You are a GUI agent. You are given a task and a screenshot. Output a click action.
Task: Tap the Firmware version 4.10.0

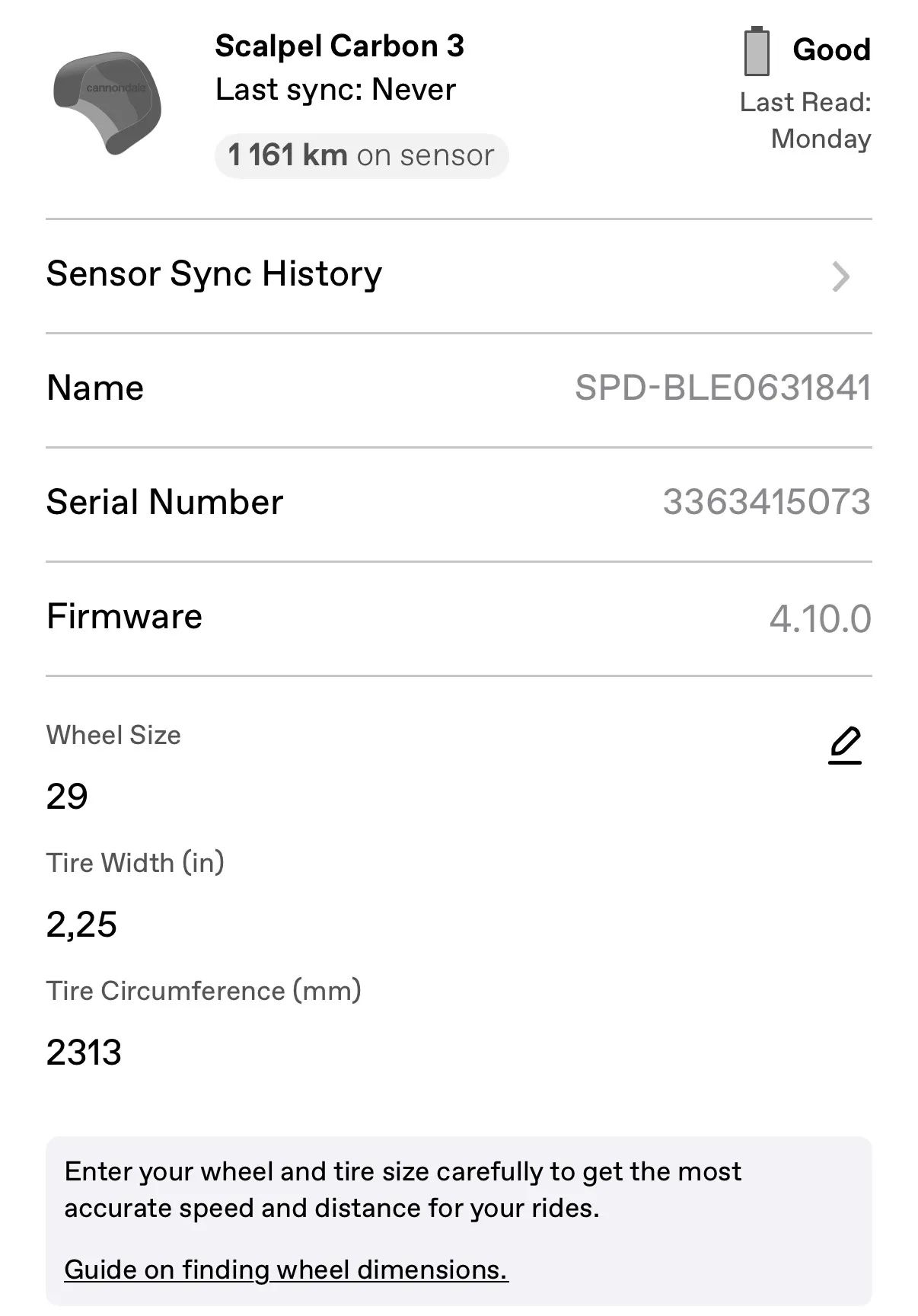(x=820, y=618)
